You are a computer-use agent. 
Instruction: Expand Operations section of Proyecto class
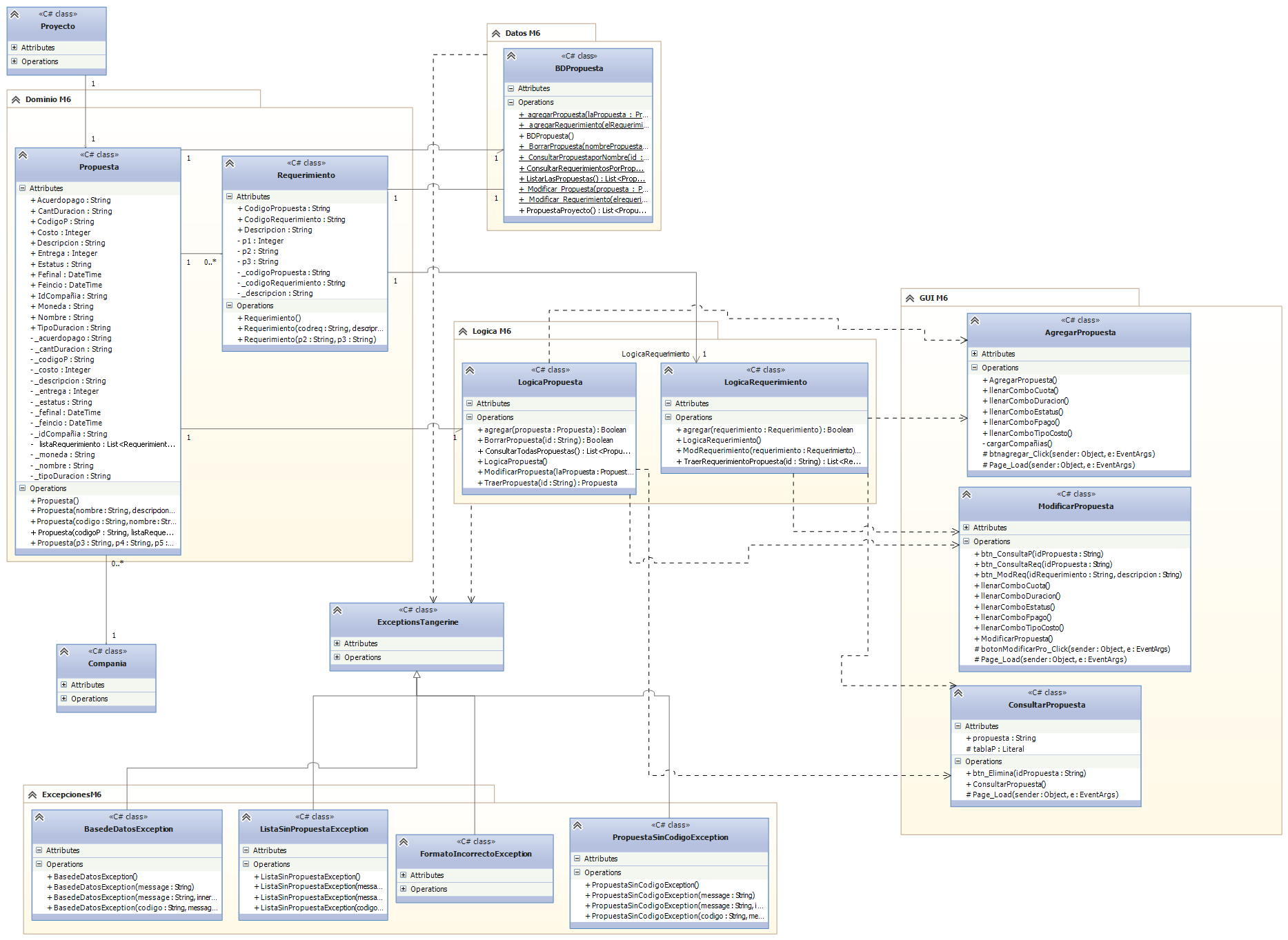click(14, 61)
